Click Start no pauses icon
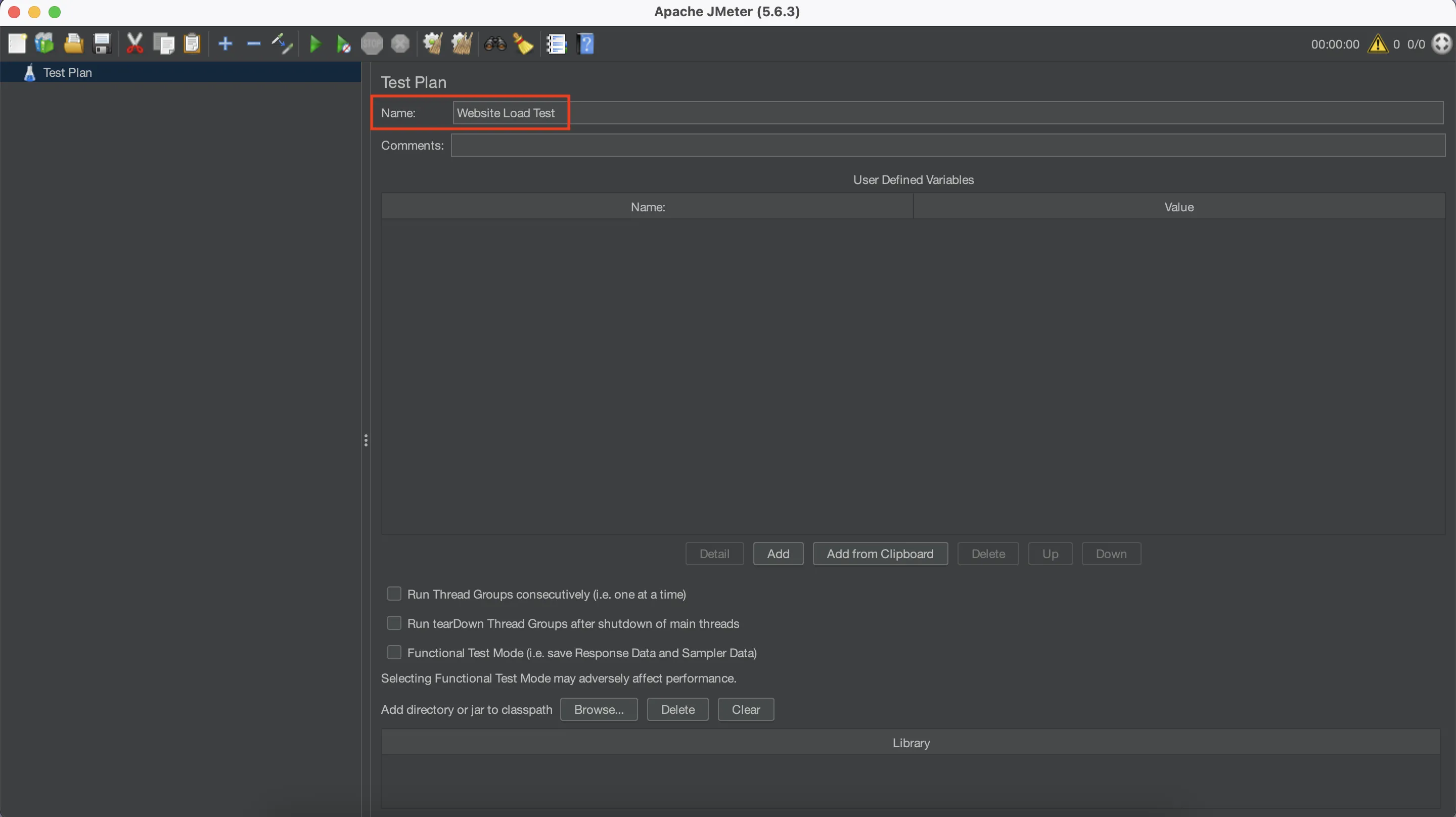 (343, 43)
